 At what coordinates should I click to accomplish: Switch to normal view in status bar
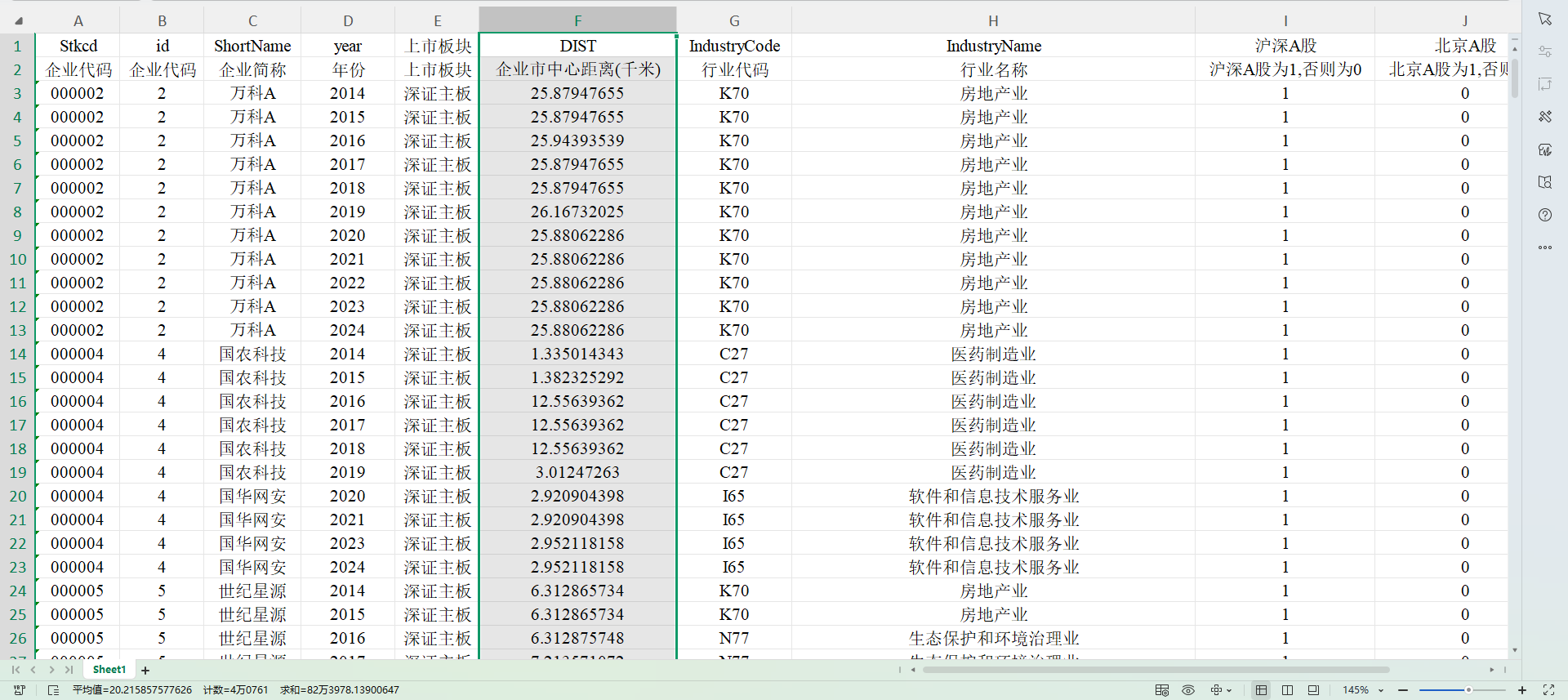1261,690
